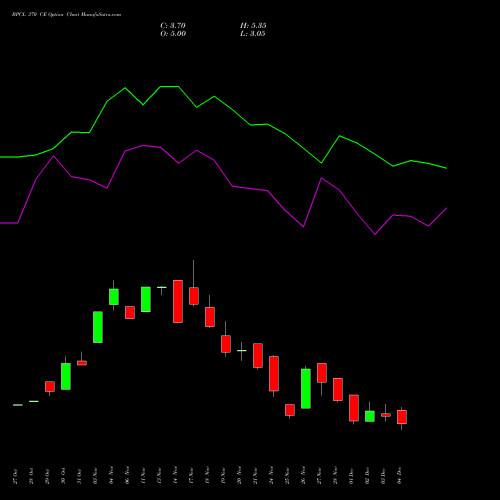
Task: Click the 14 Nov date label
Action: pyautogui.click(x=175, y=476)
